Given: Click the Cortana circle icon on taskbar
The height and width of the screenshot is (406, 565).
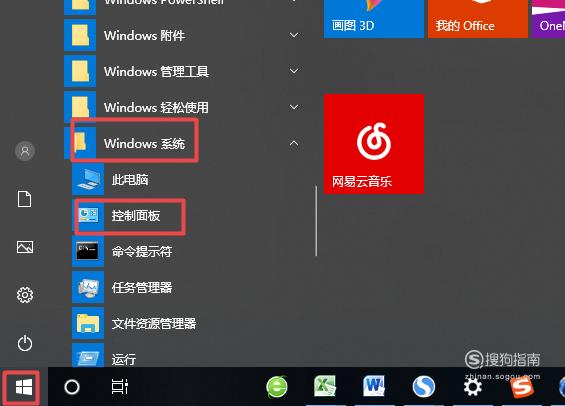Looking at the screenshot, I should (x=72, y=387).
